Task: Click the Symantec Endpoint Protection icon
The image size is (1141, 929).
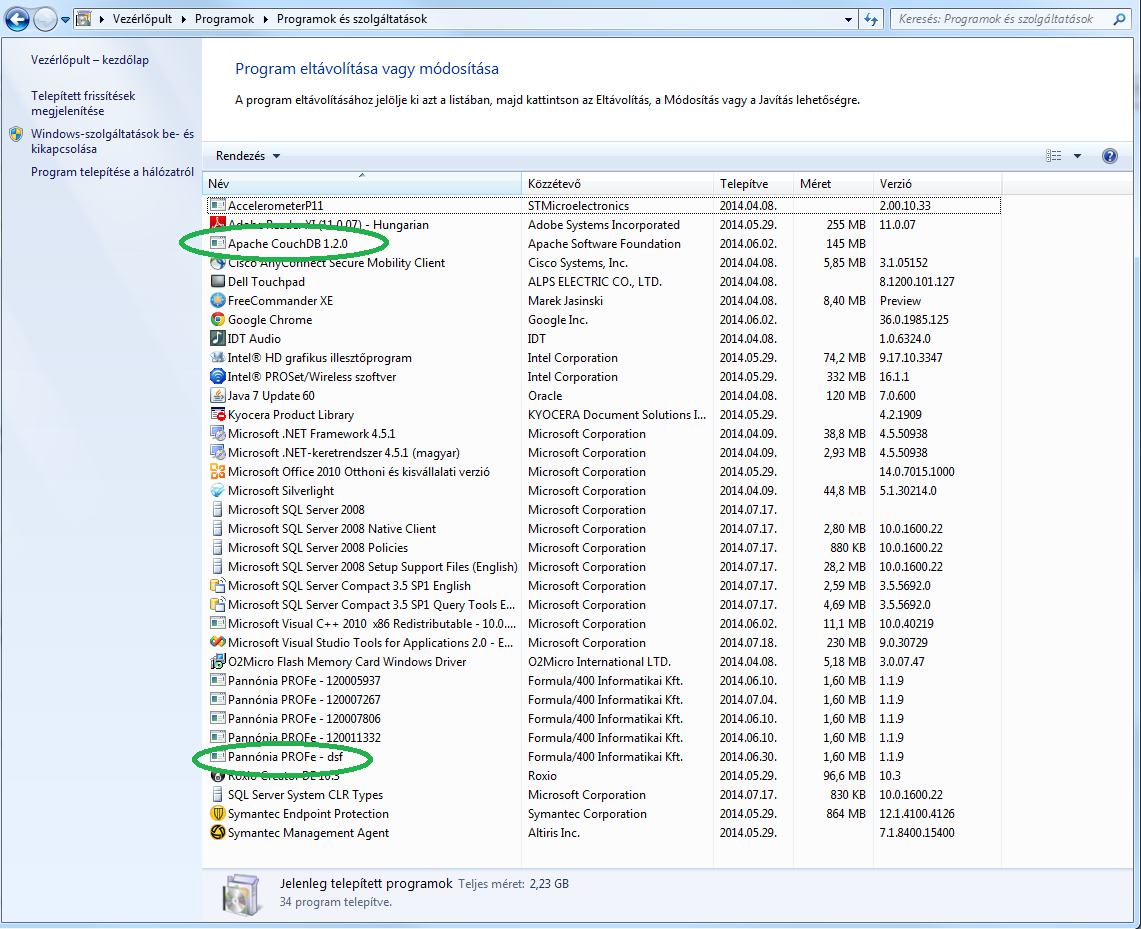Action: point(217,813)
